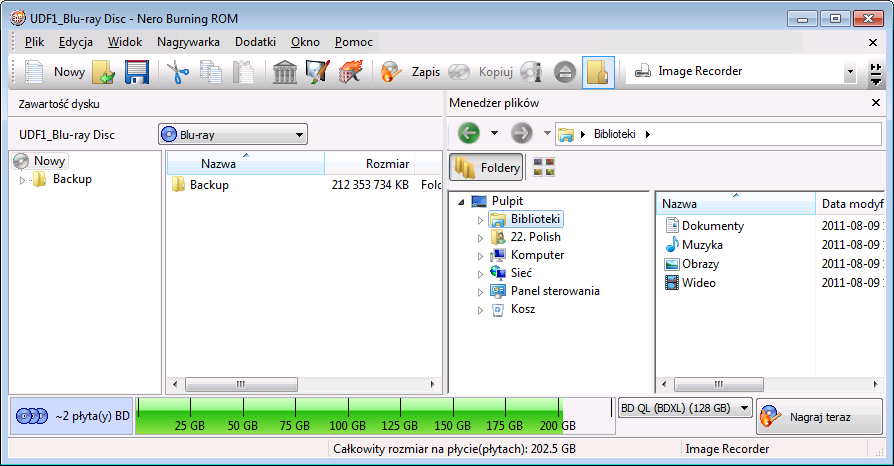Open the Image Recorder dropdown
Viewport: 894px width, 466px height.
click(850, 71)
